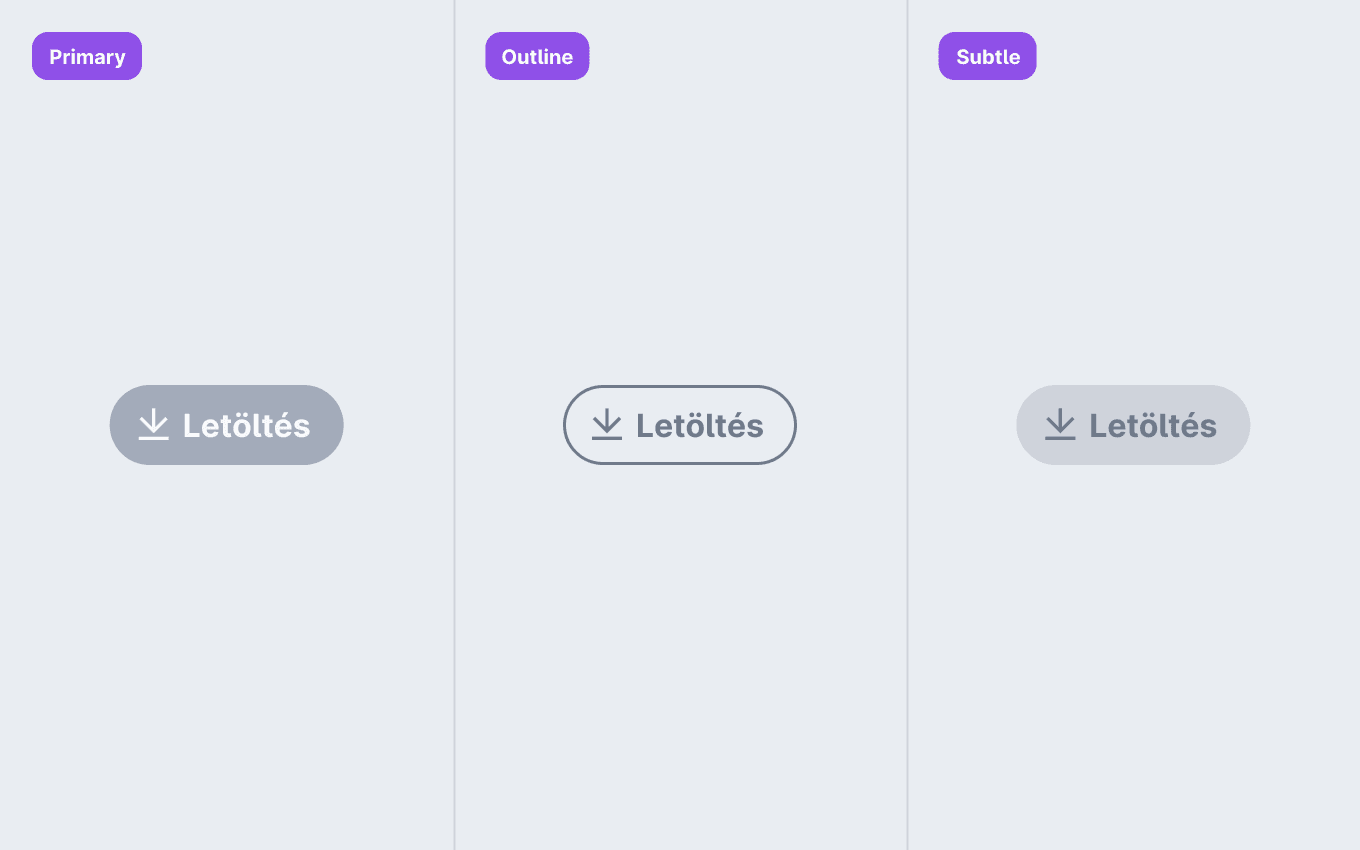This screenshot has height=850, width=1360.
Task: Click the Letöltés text inside the outlined button
Action: [700, 426]
